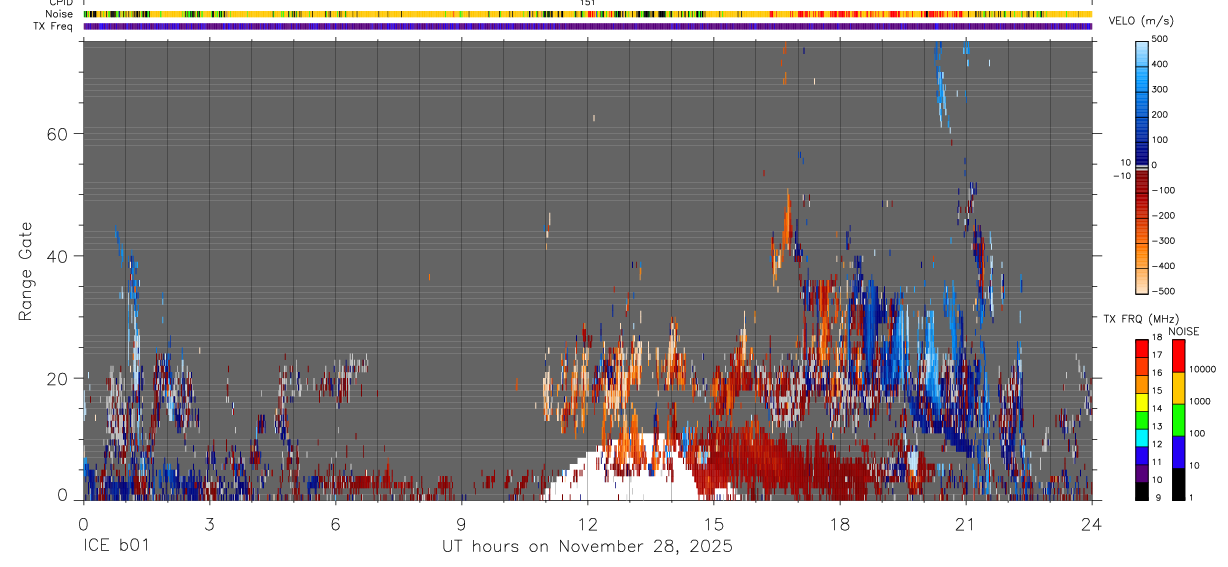Click the 60 tick on the Range Gate axis
This screenshot has width=1228, height=567.
pyautogui.click(x=58, y=134)
